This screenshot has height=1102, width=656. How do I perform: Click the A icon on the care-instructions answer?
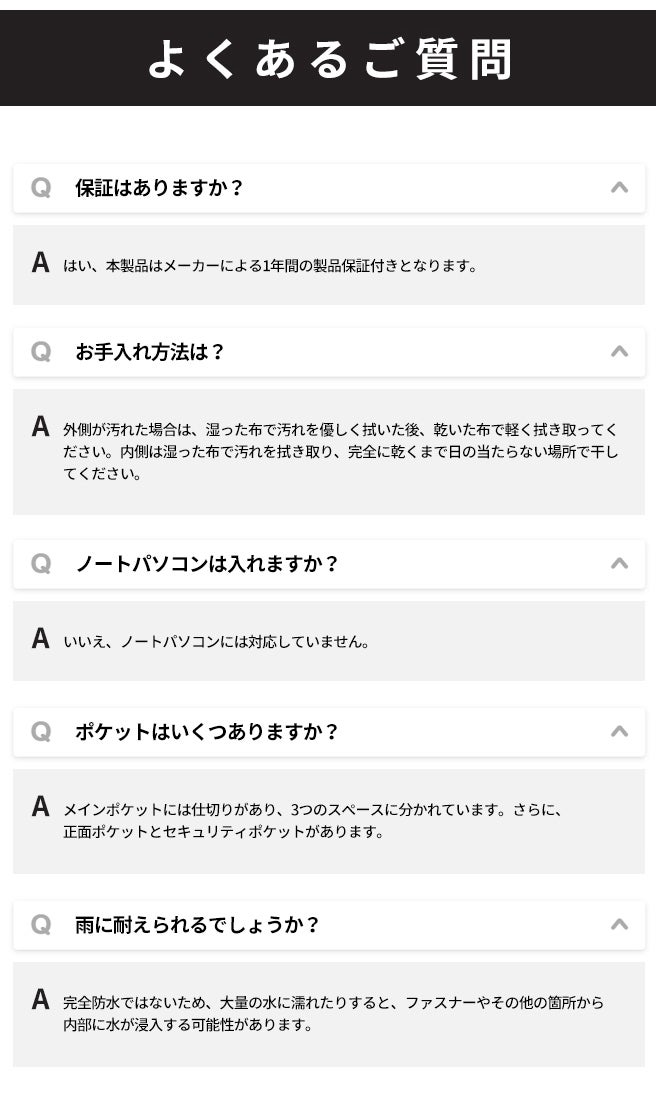tap(41, 427)
